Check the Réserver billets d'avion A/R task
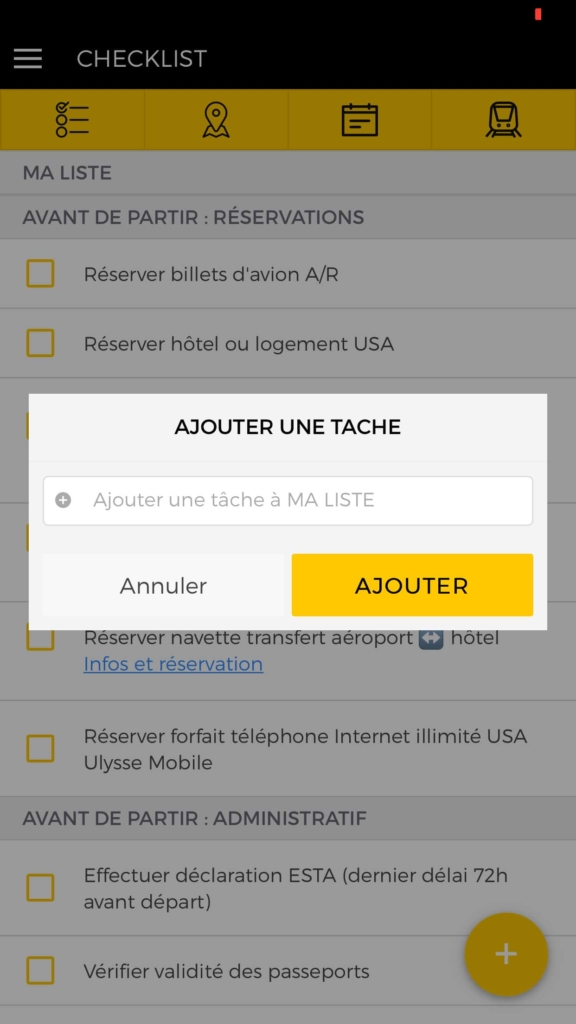576x1024 pixels. coord(40,273)
